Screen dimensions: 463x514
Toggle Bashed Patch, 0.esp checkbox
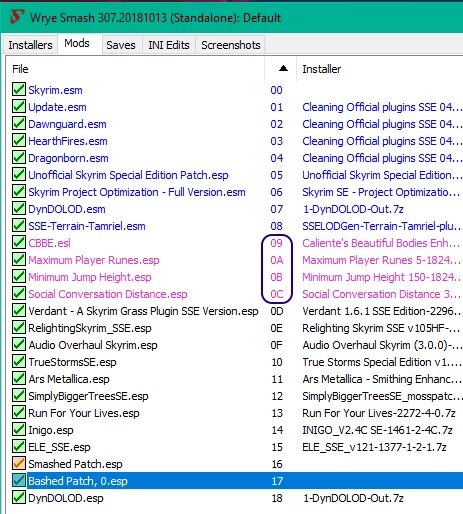point(19,481)
